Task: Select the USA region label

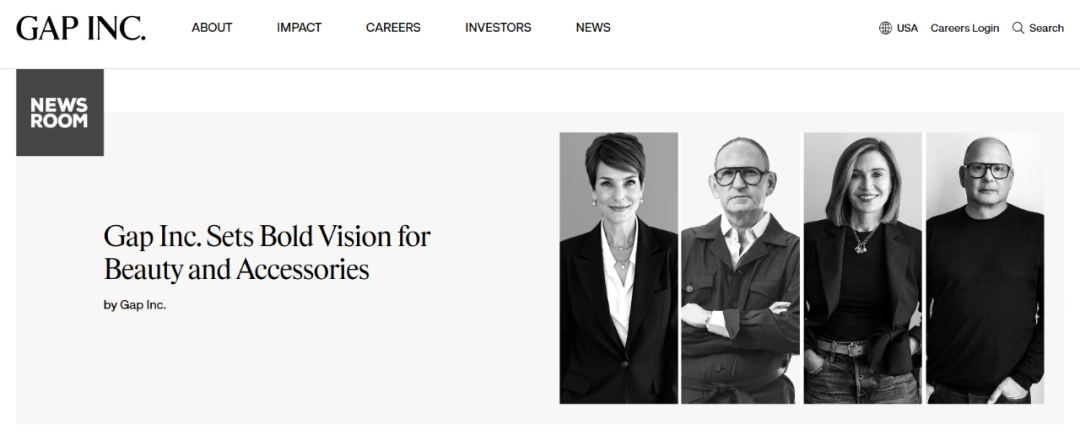Action: [x=907, y=28]
